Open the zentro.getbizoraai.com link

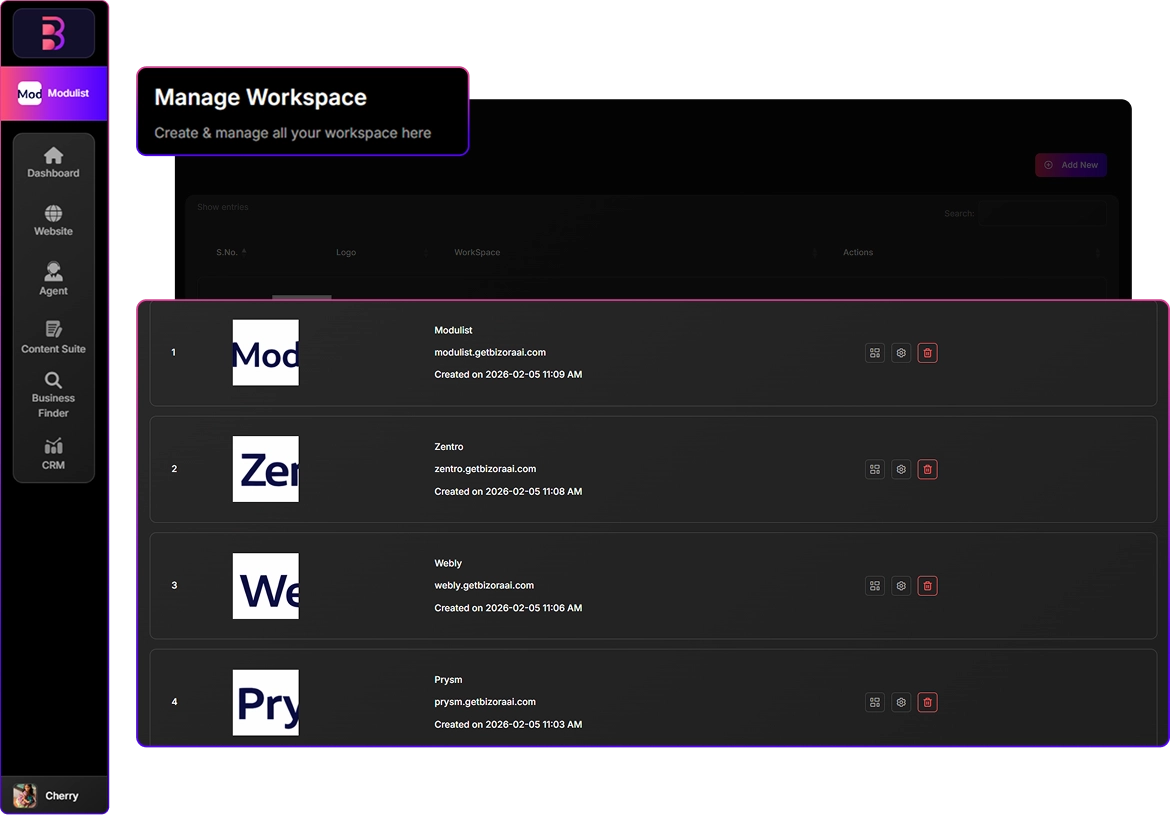(x=485, y=469)
